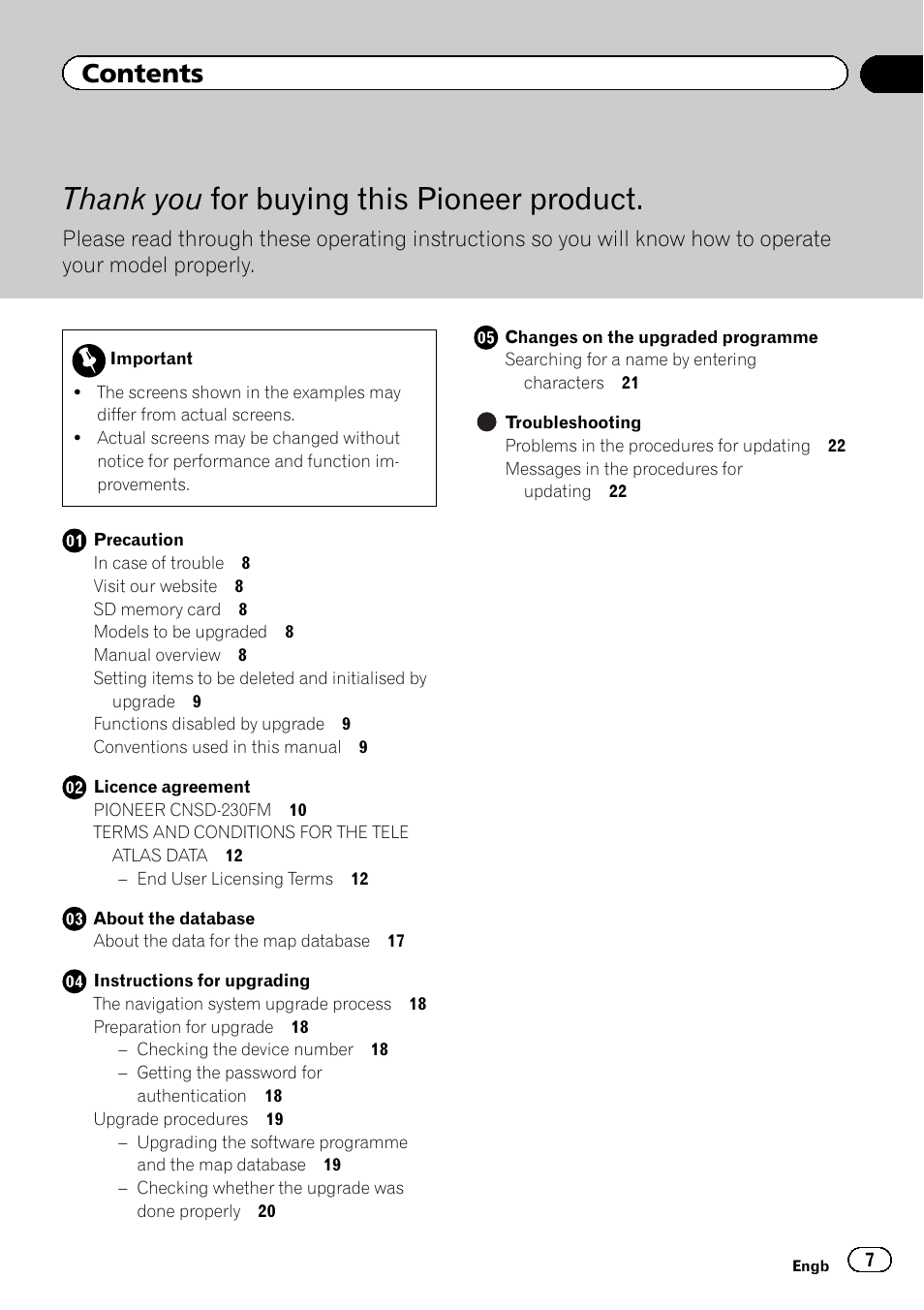
Task: Click the chapter 03 number badge
Action: point(75,920)
